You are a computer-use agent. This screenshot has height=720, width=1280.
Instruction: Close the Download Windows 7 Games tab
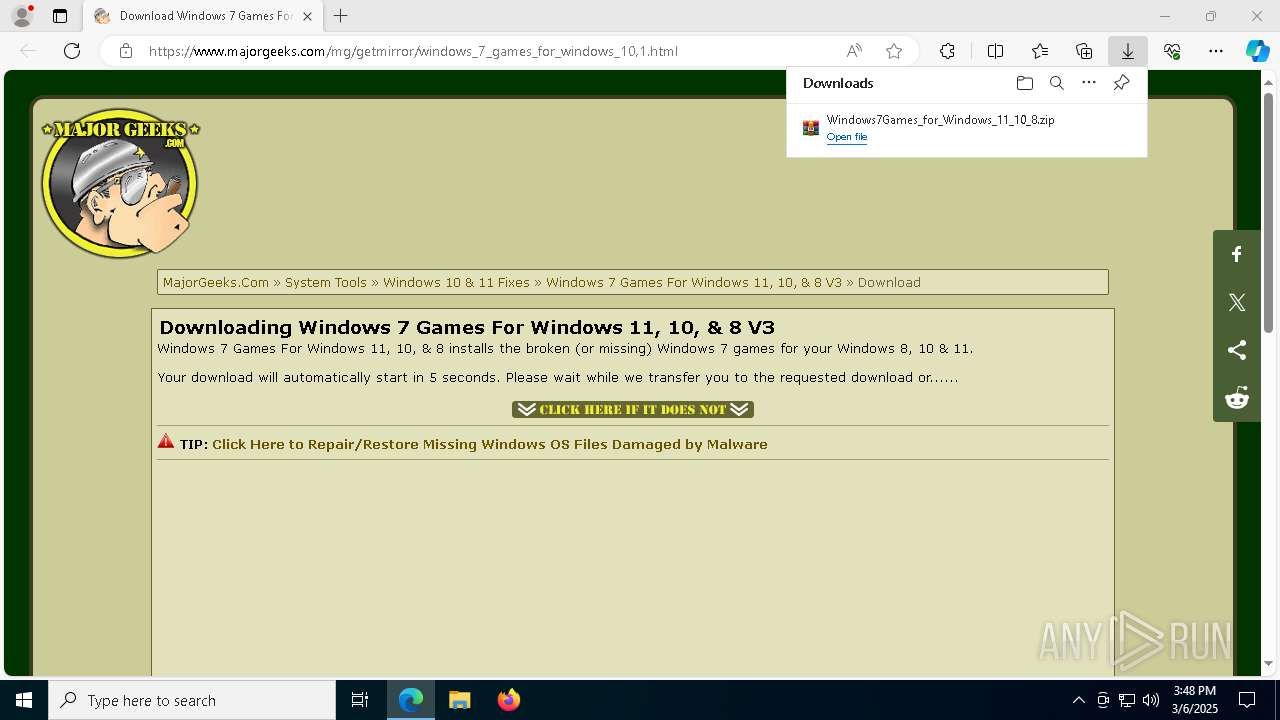307,16
